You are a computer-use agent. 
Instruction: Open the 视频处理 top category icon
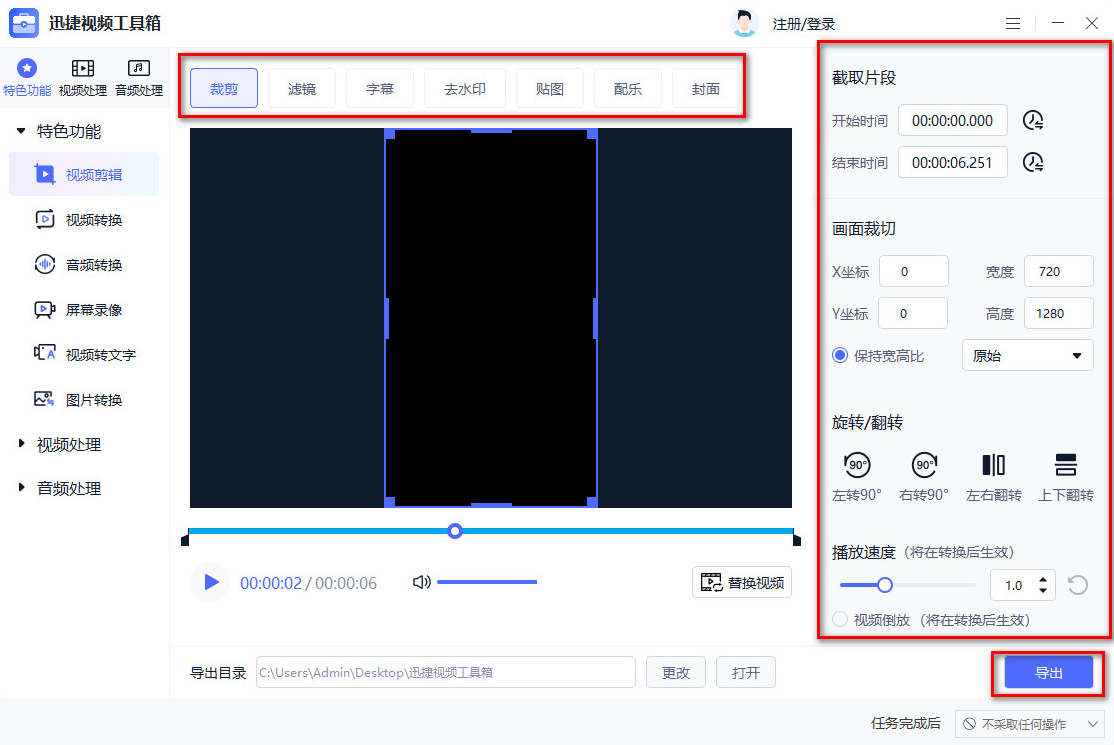coord(82,77)
